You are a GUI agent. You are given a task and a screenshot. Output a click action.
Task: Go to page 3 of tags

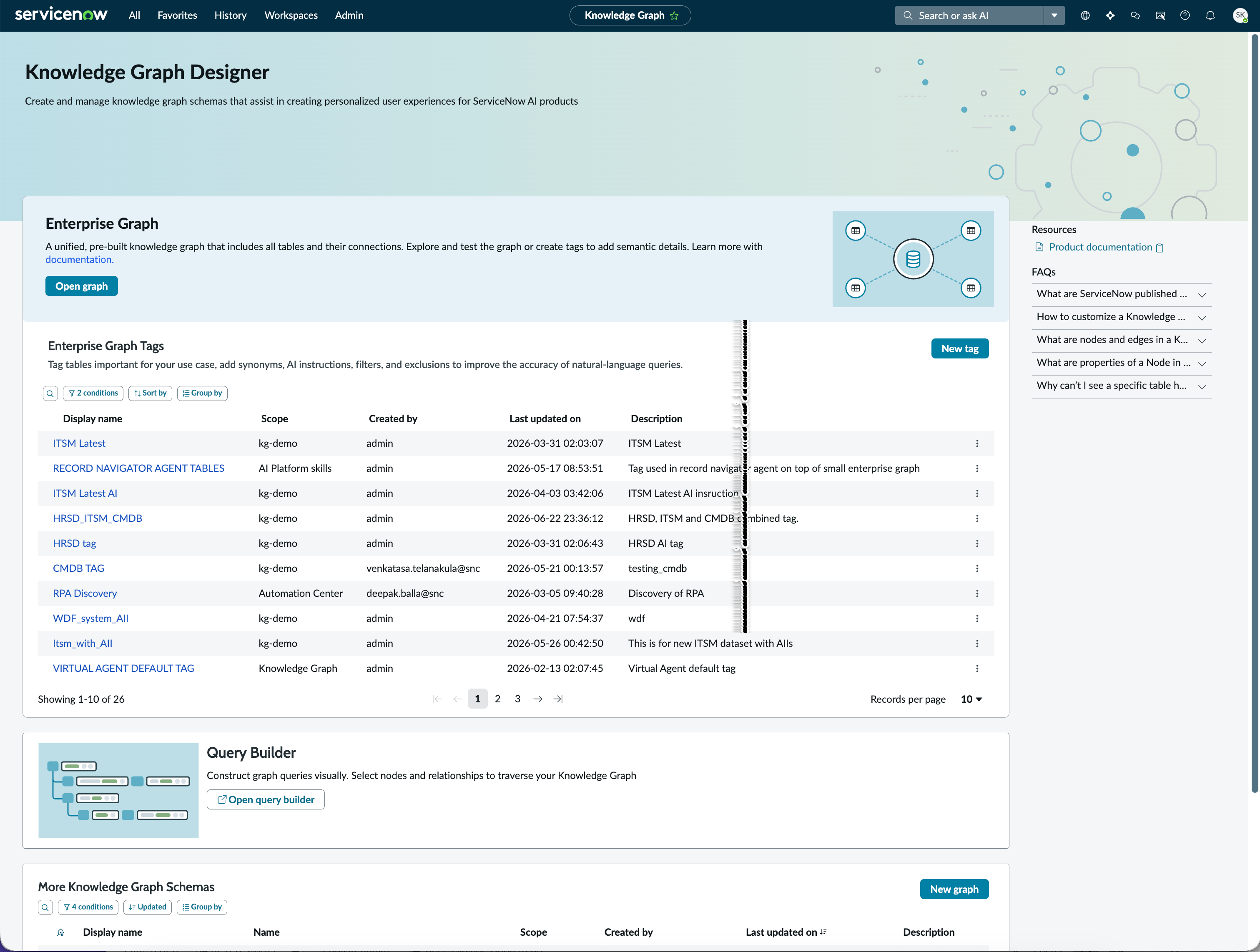point(517,699)
